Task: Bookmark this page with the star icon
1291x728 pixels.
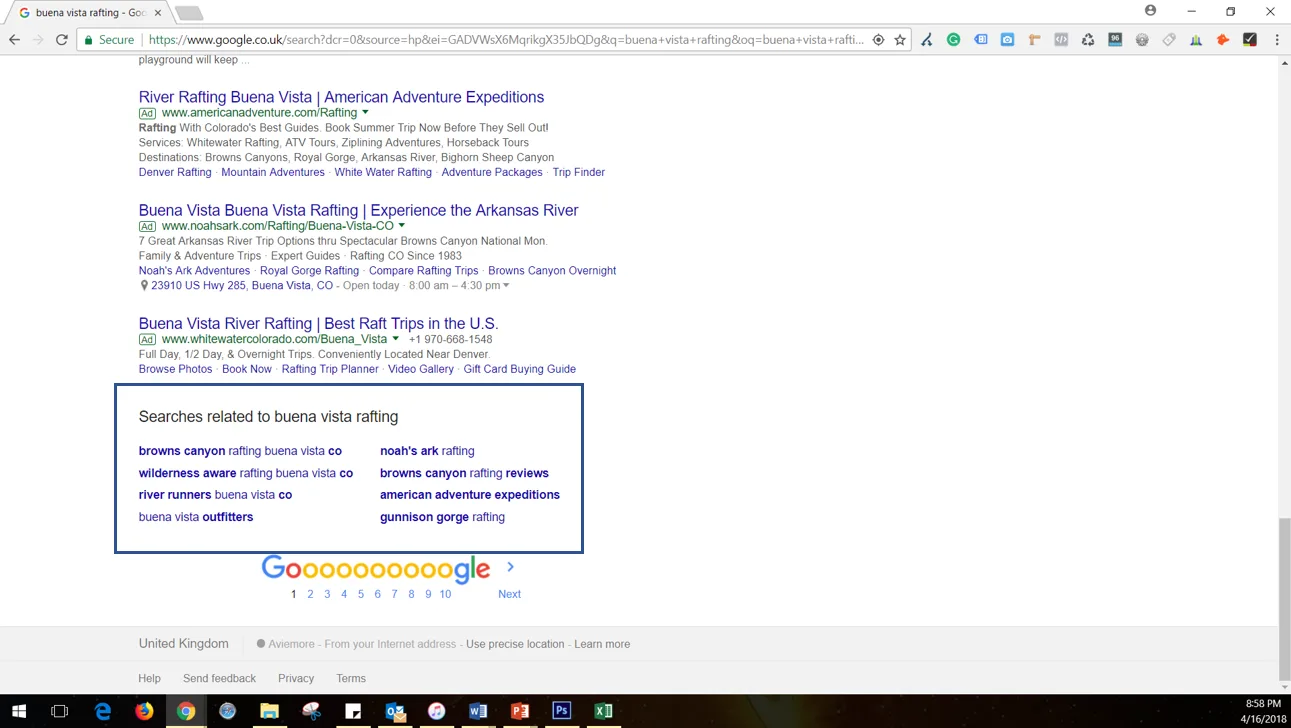Action: (899, 39)
